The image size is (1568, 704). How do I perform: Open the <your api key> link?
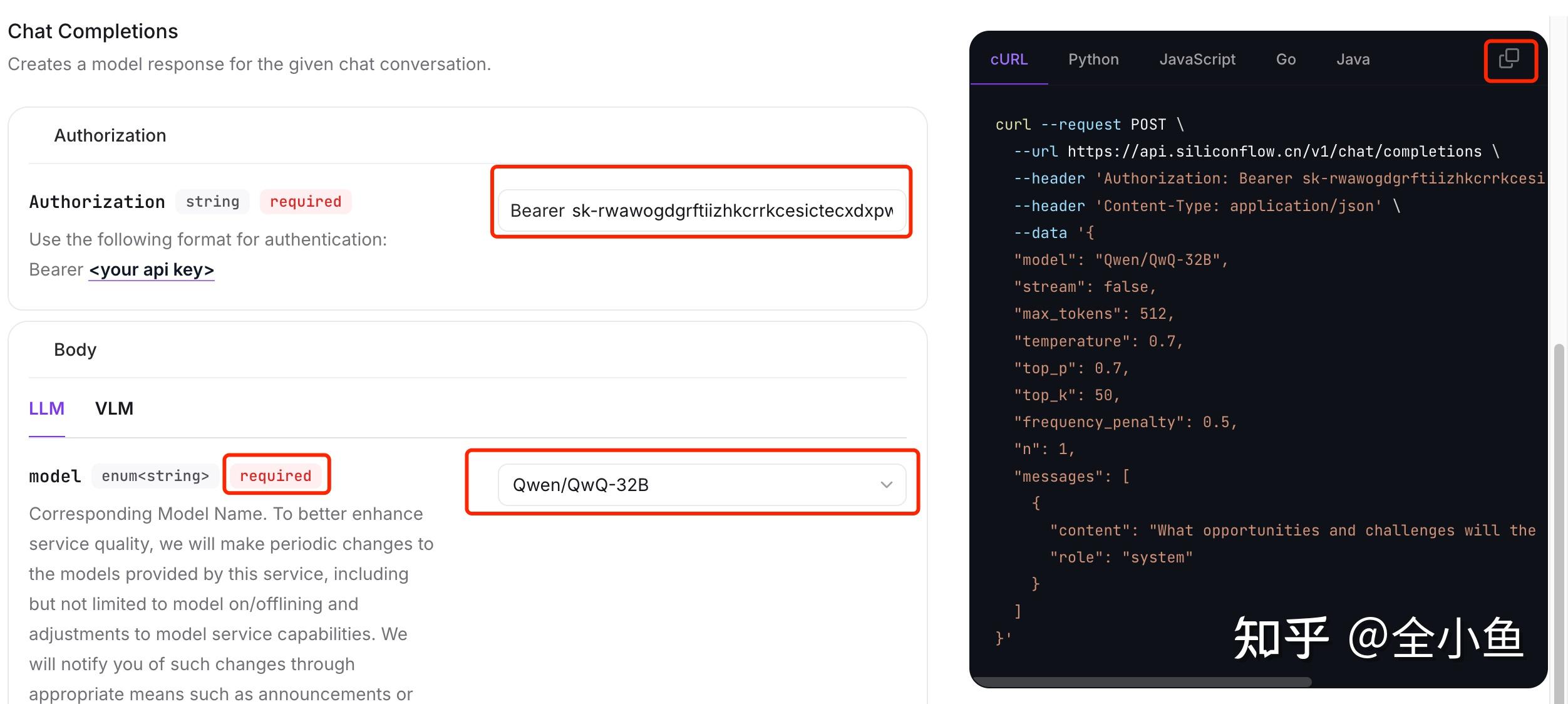point(152,270)
